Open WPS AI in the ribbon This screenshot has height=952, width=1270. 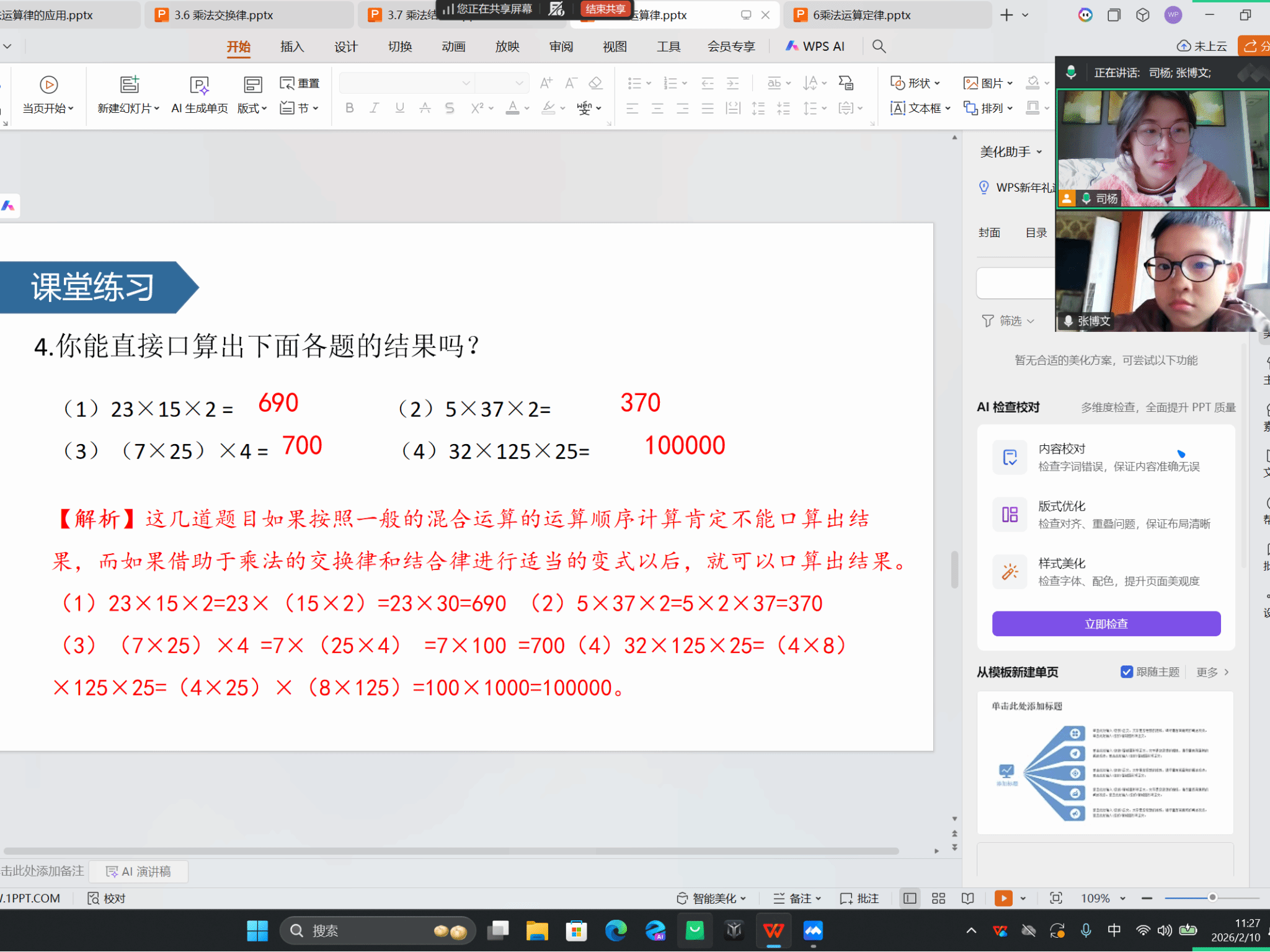815,47
